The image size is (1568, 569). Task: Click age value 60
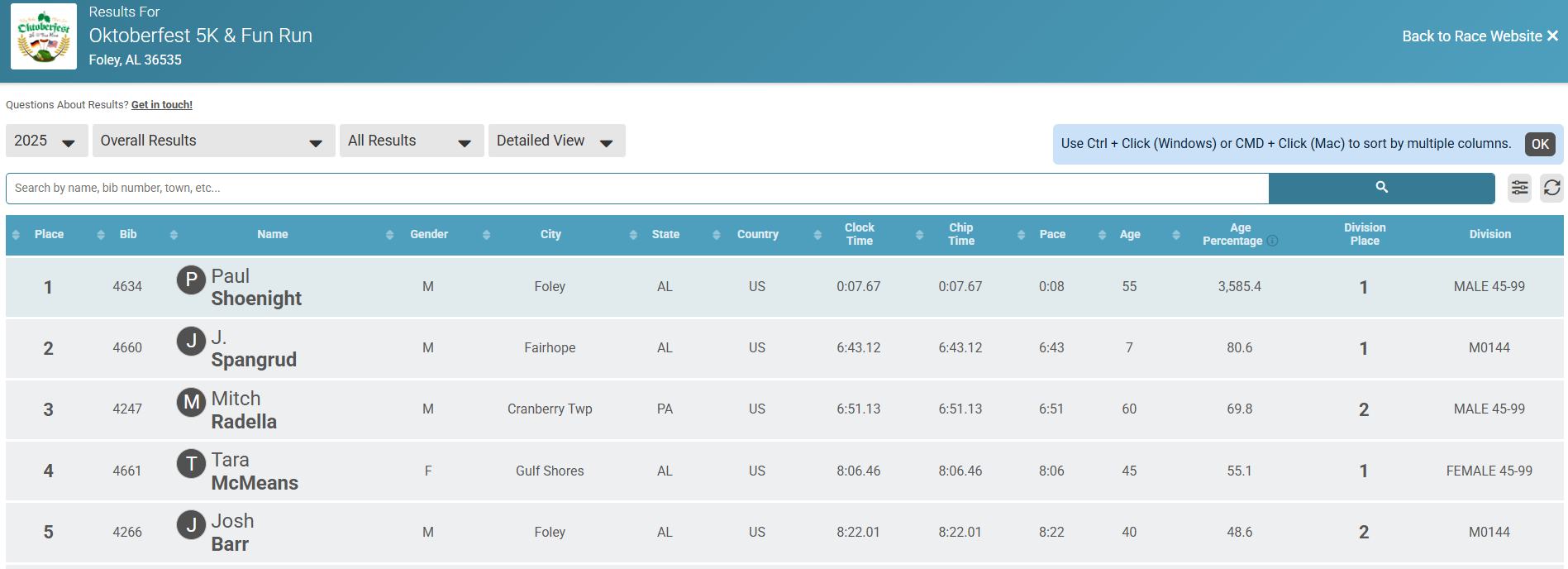[1129, 409]
